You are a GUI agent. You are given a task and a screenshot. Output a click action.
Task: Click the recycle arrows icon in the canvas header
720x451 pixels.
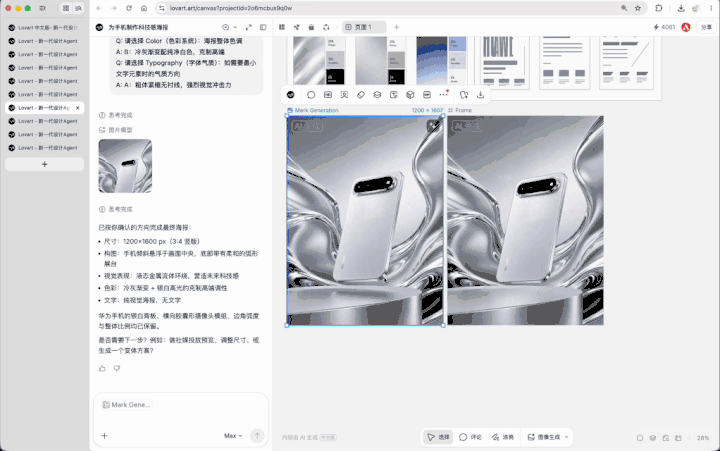tap(326, 27)
